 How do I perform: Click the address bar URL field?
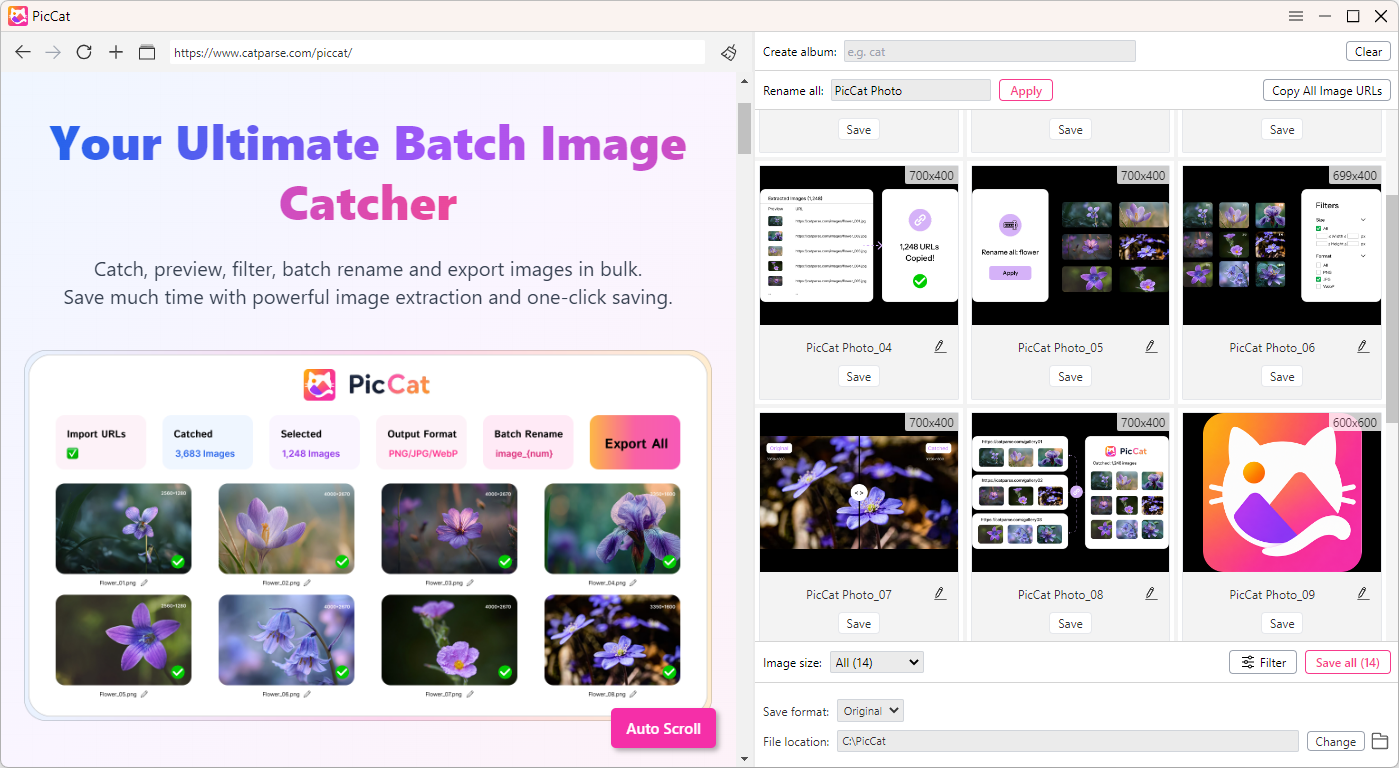pyautogui.click(x=437, y=52)
